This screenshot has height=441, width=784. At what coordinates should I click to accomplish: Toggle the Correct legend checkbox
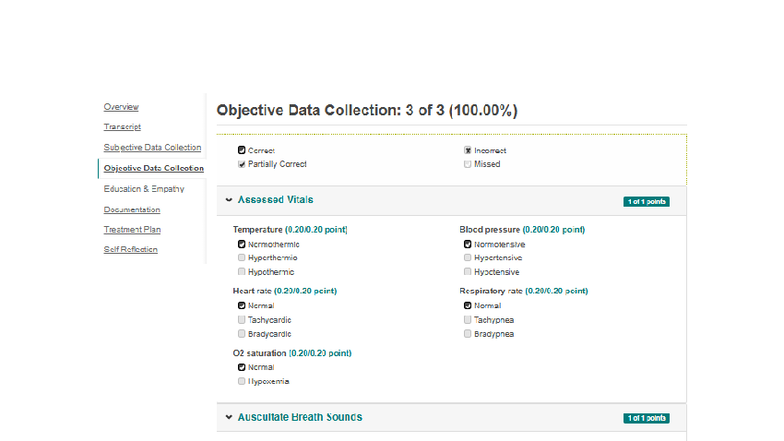point(242,150)
